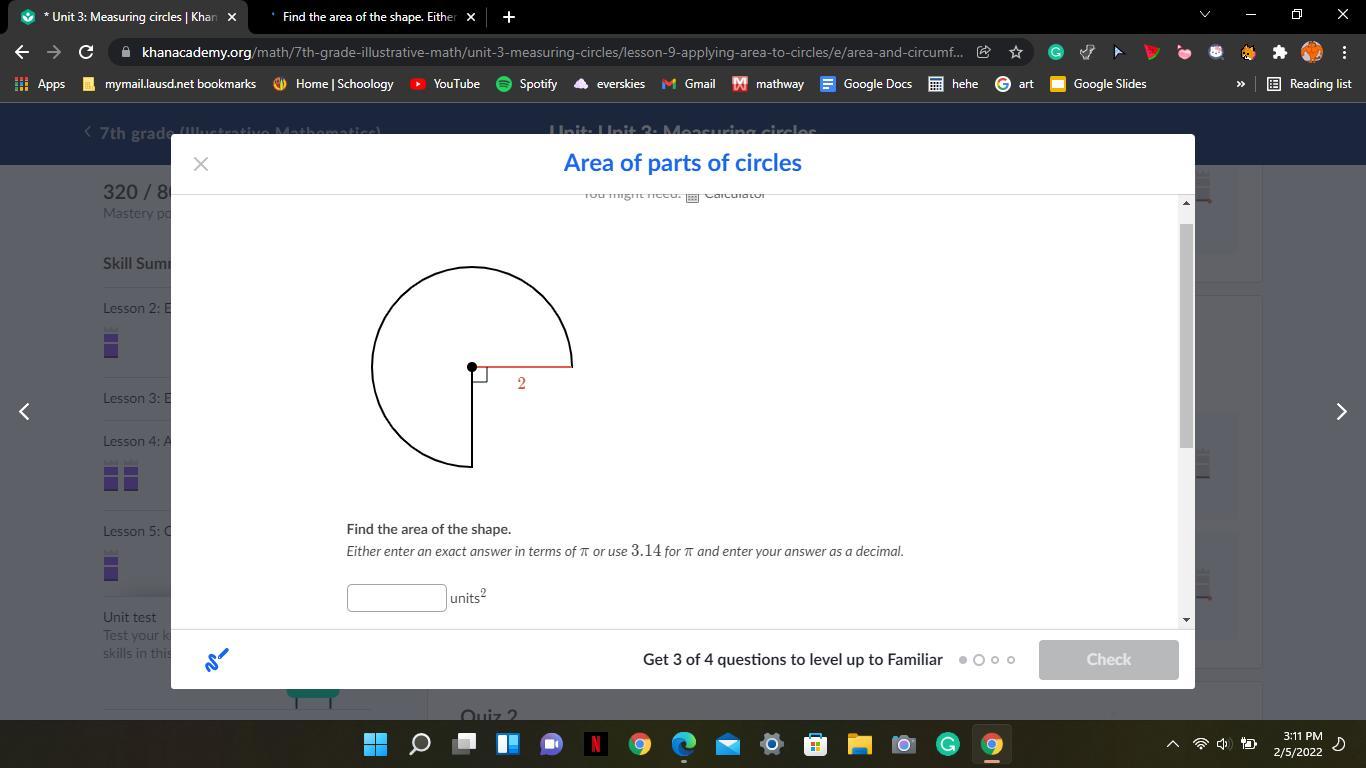
Task: Click the answer input field for units
Action: pos(397,598)
